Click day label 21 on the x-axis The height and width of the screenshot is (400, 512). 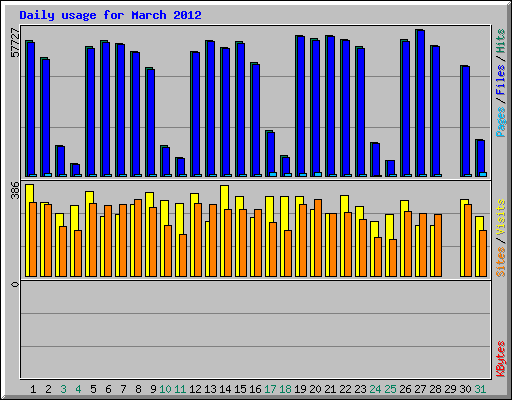(x=330, y=389)
